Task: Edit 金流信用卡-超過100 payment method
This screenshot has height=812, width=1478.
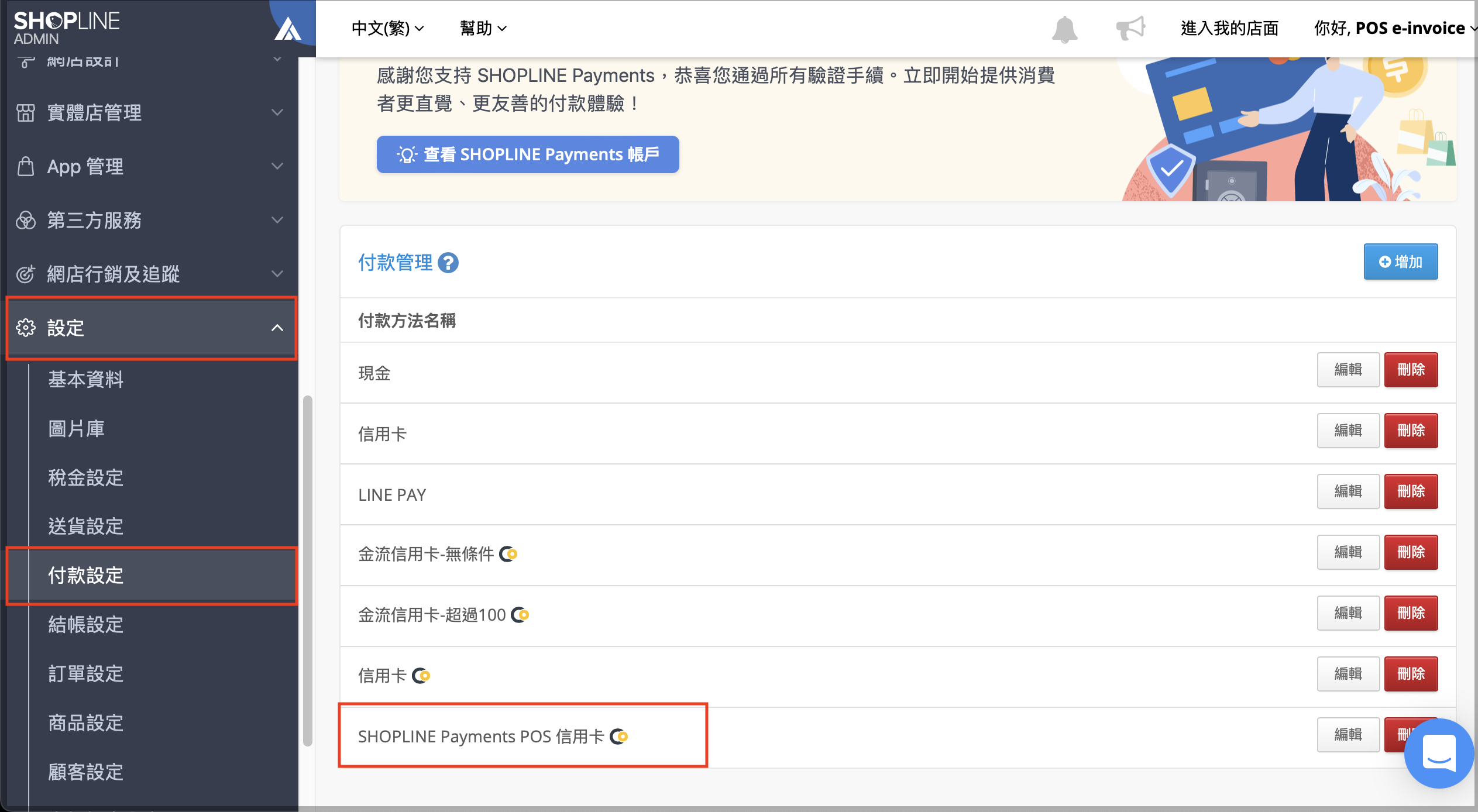Action: click(x=1348, y=613)
